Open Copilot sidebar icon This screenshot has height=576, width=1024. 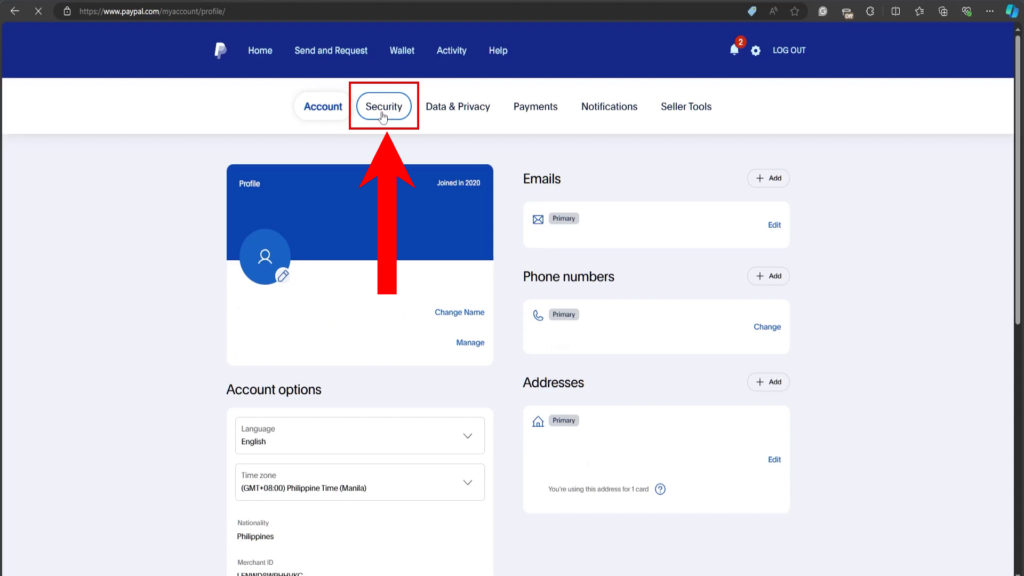pos(1012,11)
